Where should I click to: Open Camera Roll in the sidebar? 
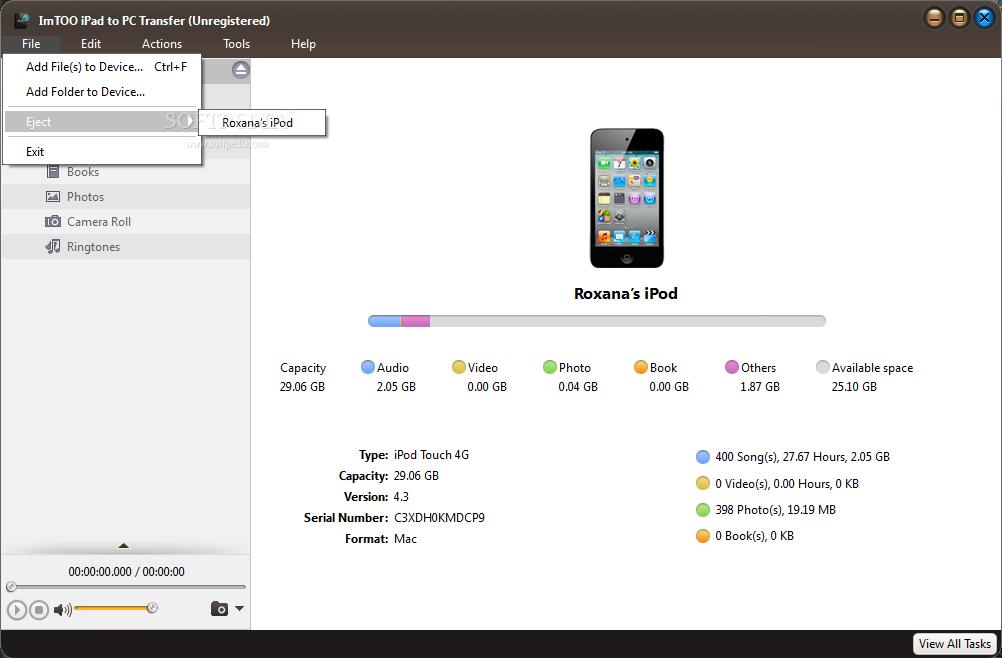click(125, 222)
